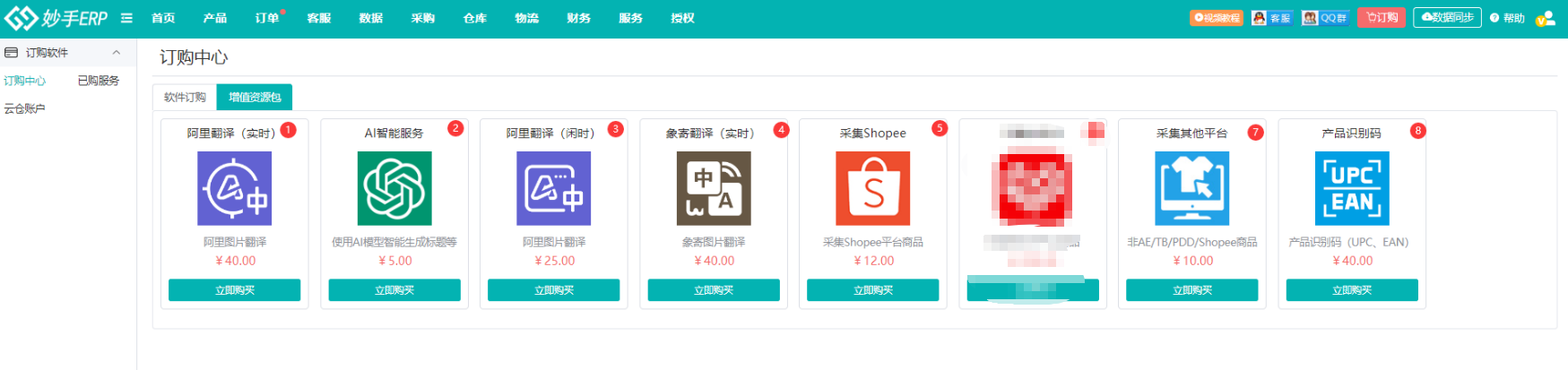Buy 象寄翻译（实时）with 立即购买
The height and width of the screenshot is (370, 1568).
click(714, 290)
